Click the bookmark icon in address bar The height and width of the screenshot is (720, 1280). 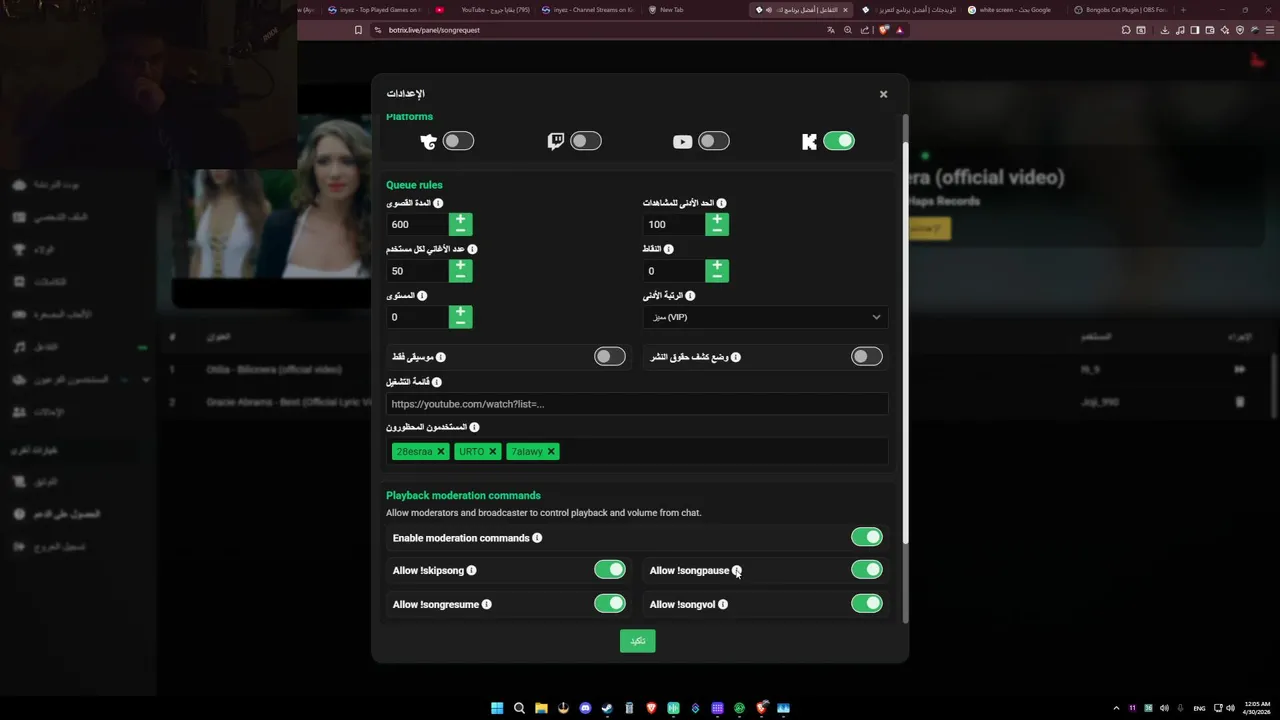pos(358,30)
